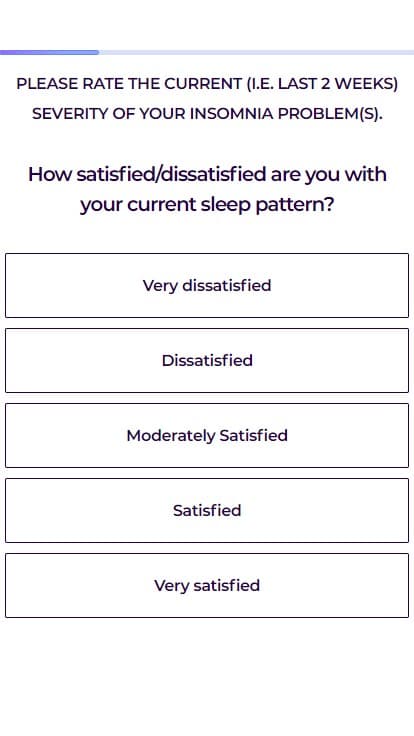Pick Moderately Satisfied as your answer
The width and height of the screenshot is (414, 736).
click(x=207, y=436)
